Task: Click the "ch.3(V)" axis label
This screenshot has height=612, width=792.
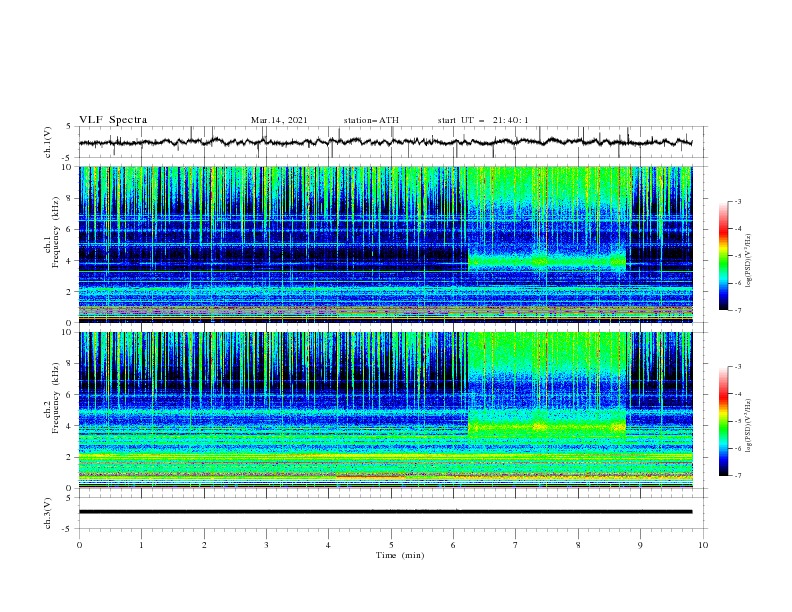Action: pyautogui.click(x=48, y=513)
